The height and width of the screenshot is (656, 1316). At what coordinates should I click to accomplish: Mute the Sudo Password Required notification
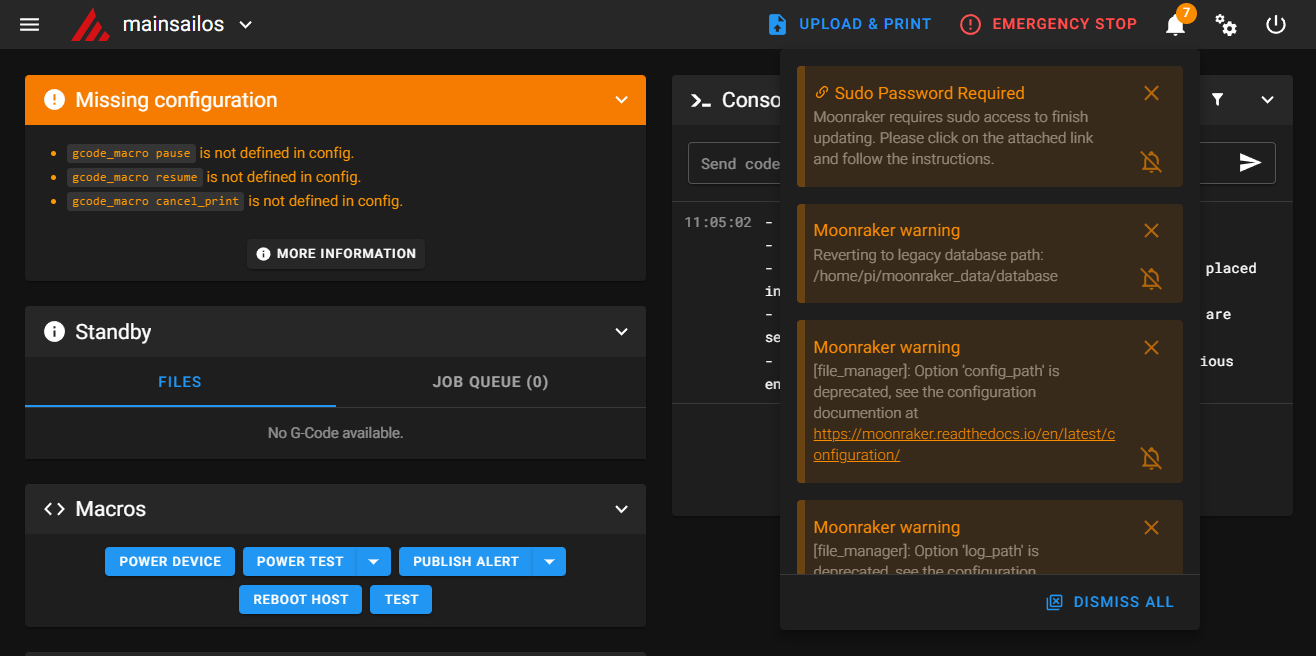[x=1151, y=161]
